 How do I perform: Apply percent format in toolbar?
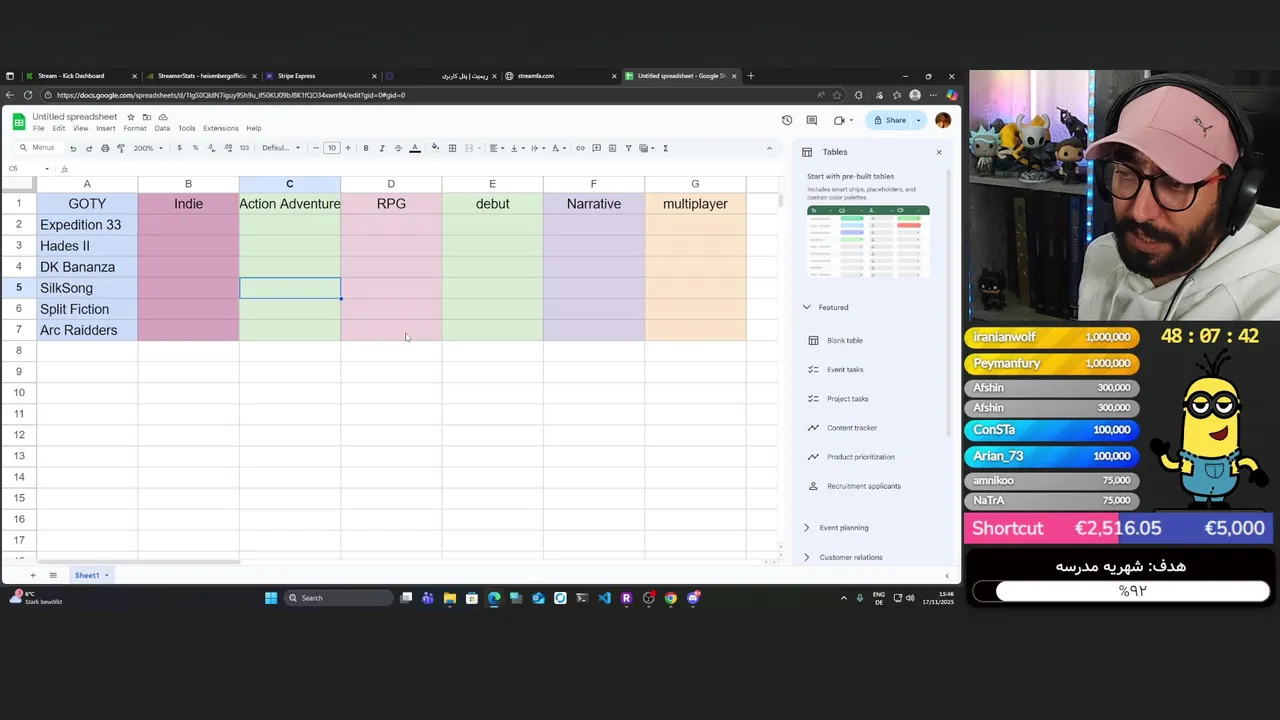(x=195, y=148)
